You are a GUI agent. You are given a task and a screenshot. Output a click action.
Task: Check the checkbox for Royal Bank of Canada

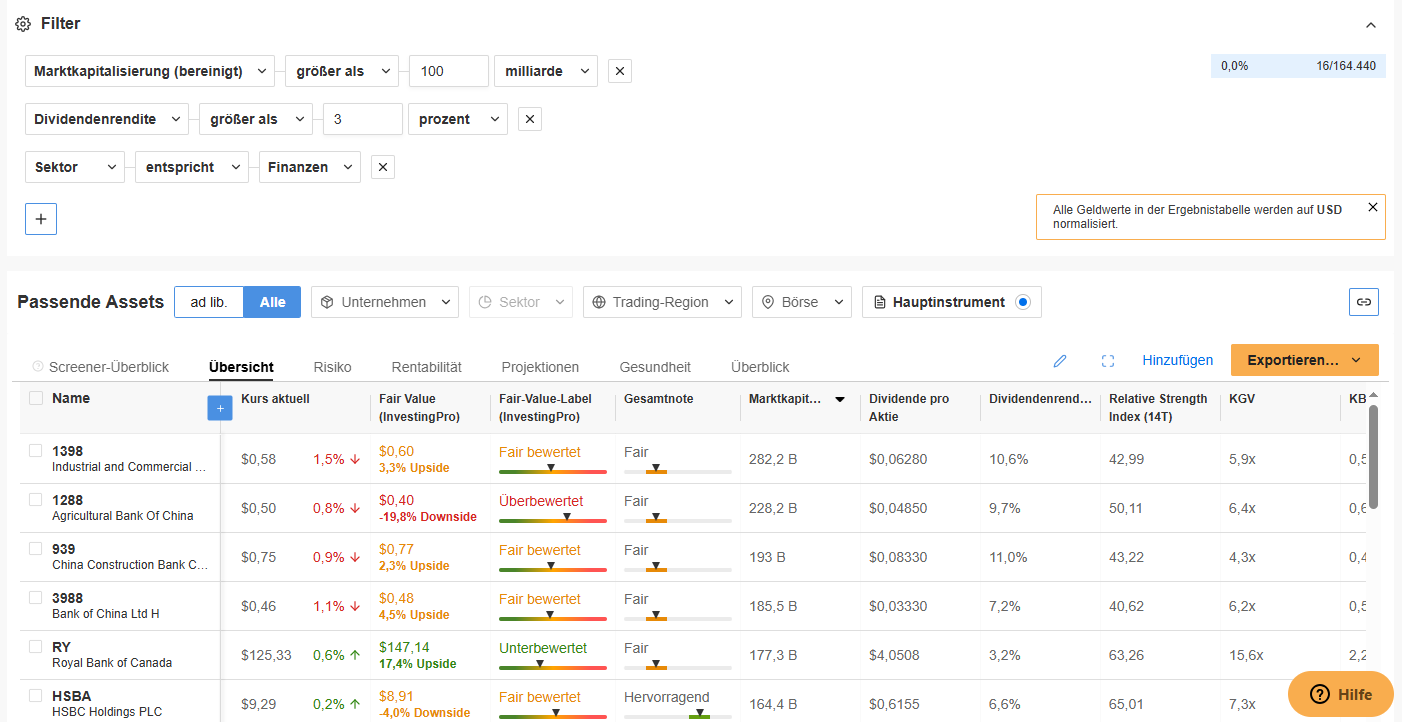click(x=35, y=645)
